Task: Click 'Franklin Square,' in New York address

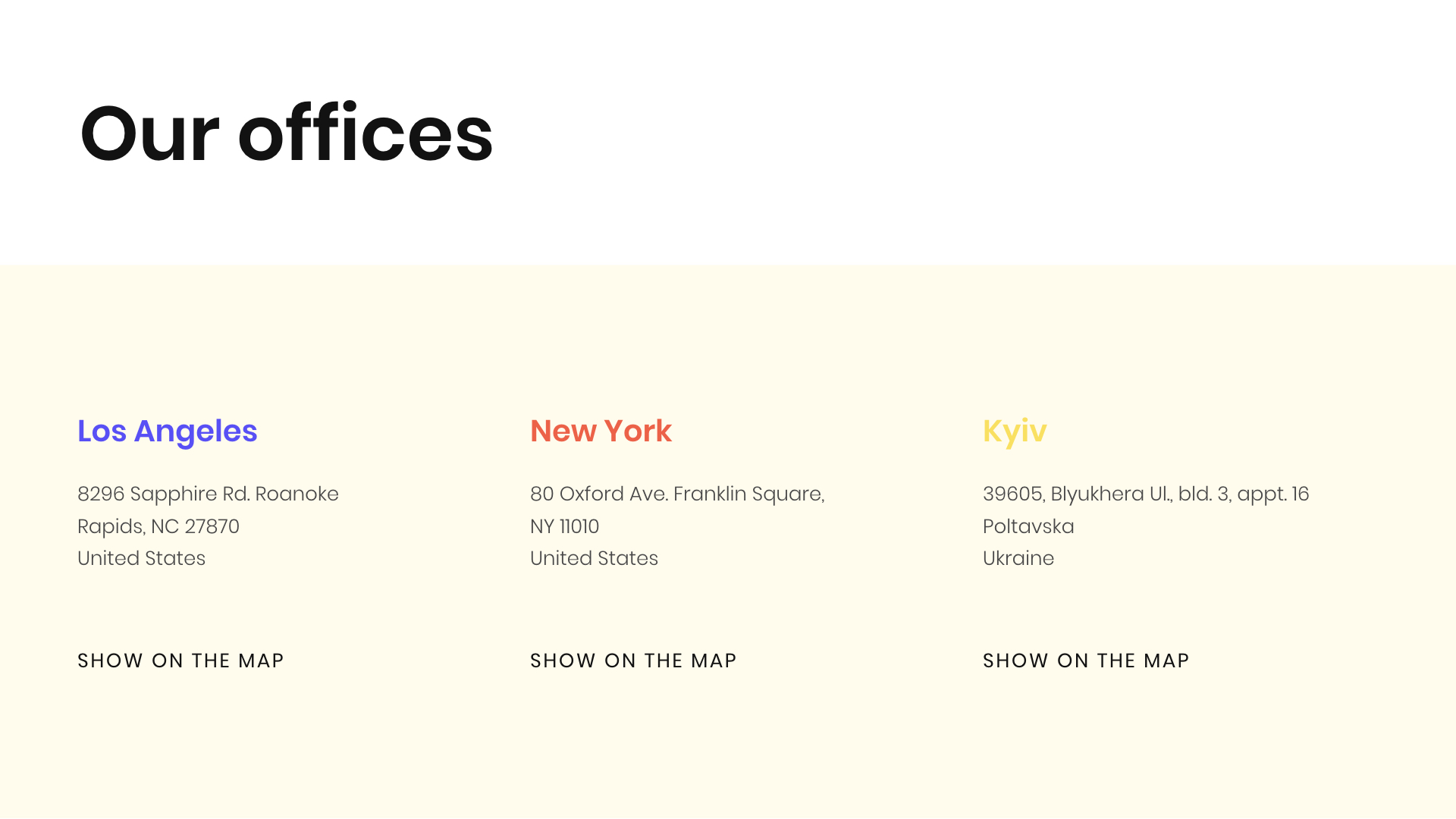Action: (748, 494)
